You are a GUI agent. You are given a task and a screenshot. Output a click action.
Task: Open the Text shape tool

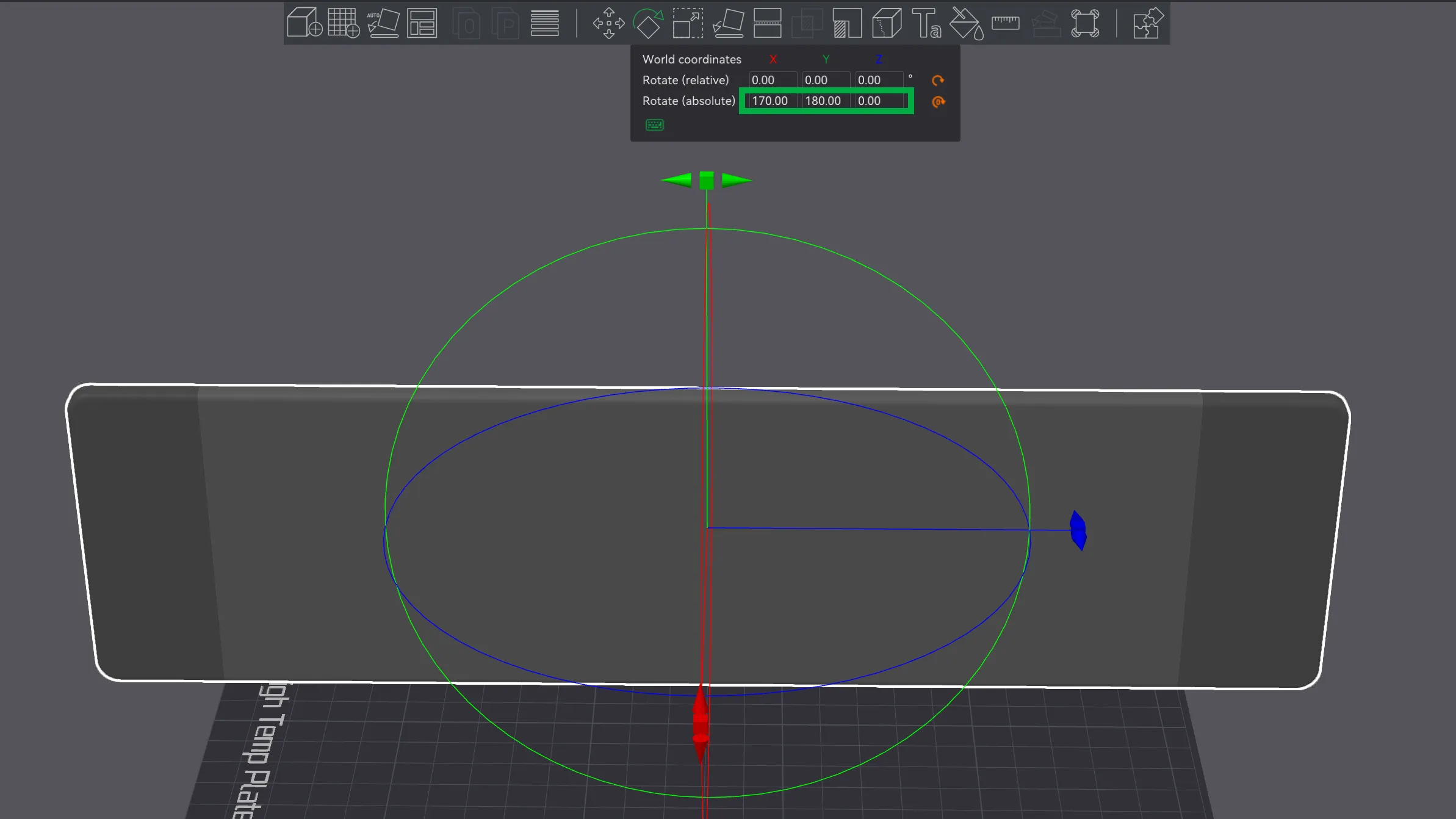[926, 23]
